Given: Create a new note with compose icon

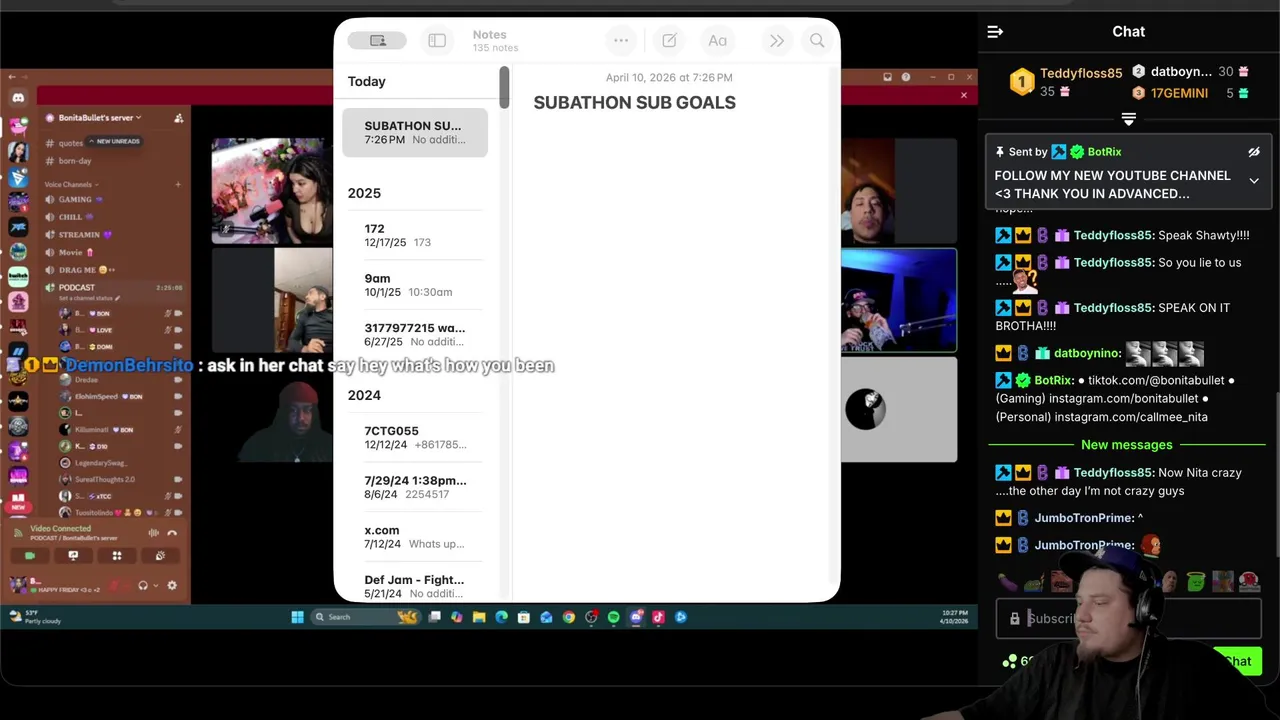Looking at the screenshot, I should click(669, 41).
